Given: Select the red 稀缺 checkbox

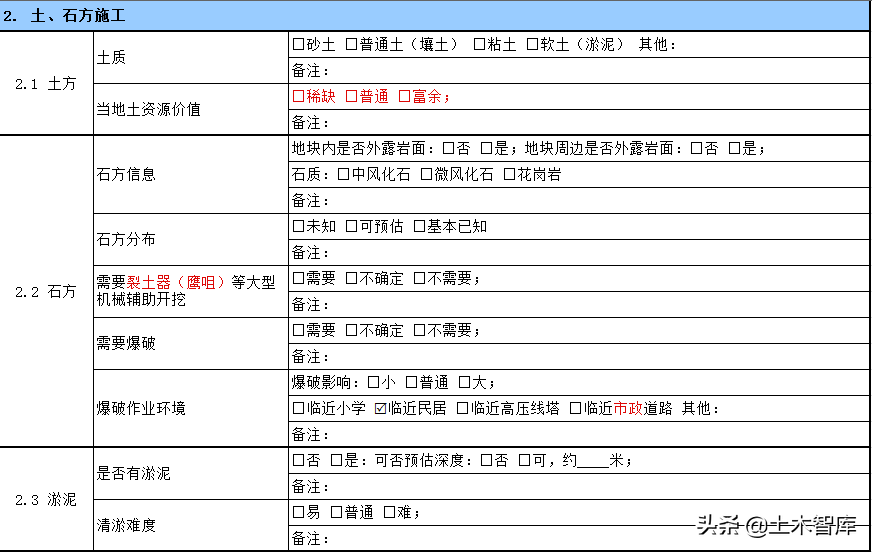Looking at the screenshot, I should 298,97.
